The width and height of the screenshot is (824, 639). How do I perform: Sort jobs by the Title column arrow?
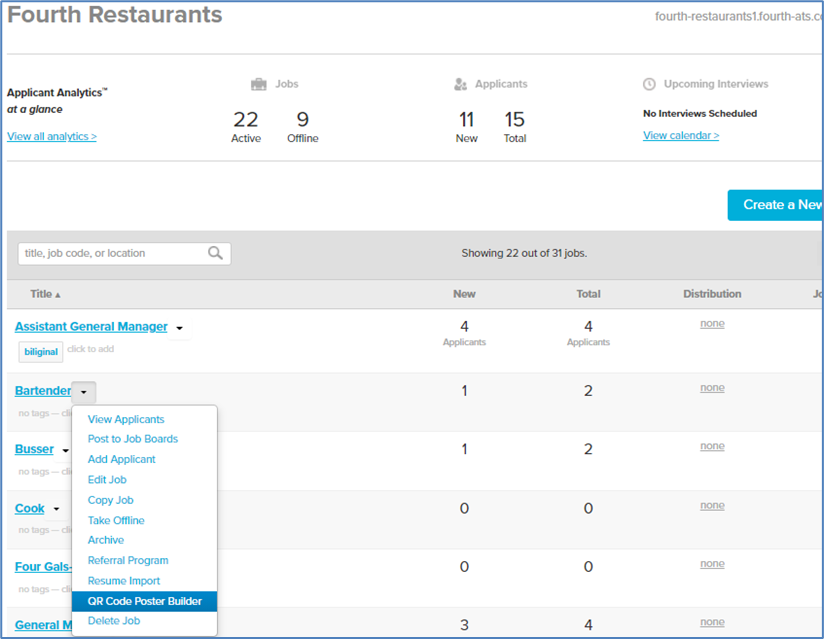58,295
